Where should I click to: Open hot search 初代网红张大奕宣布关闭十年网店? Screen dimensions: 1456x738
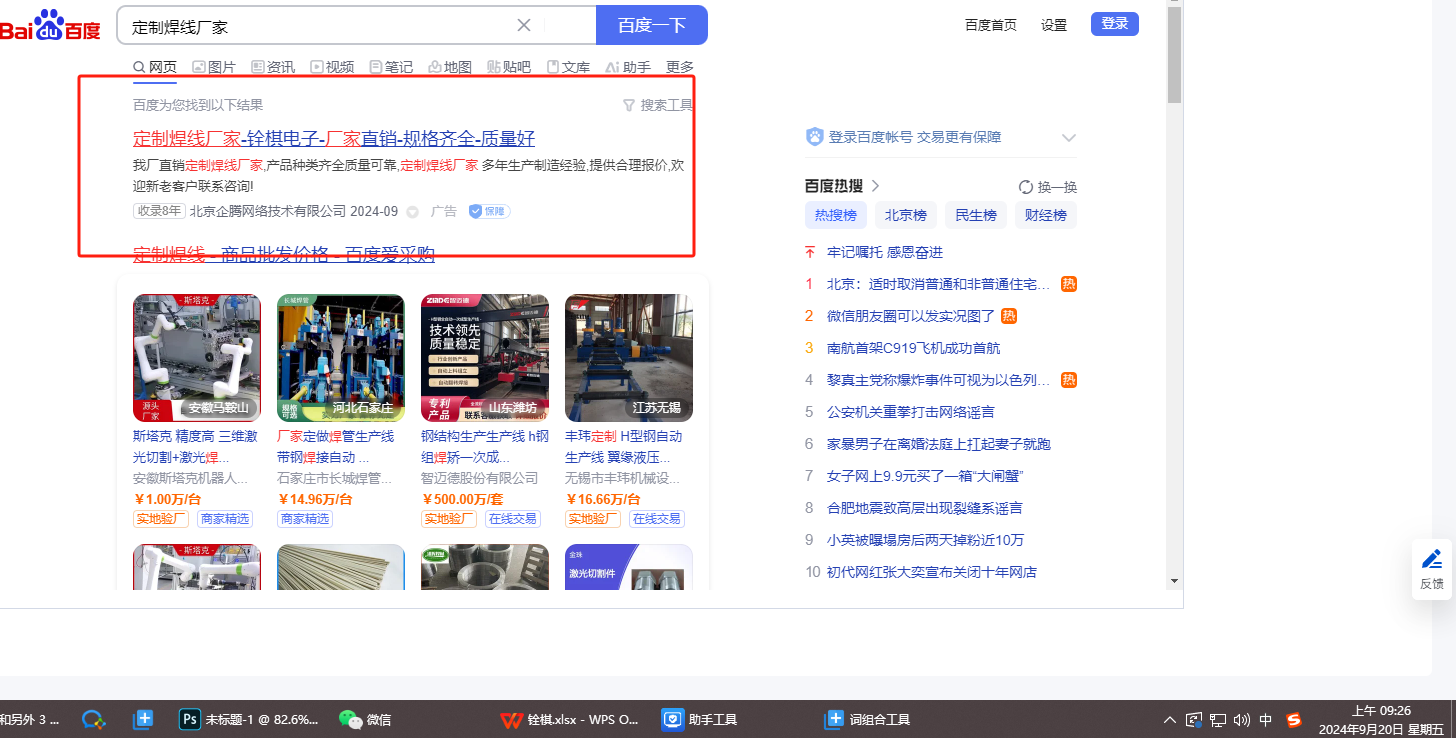click(932, 572)
